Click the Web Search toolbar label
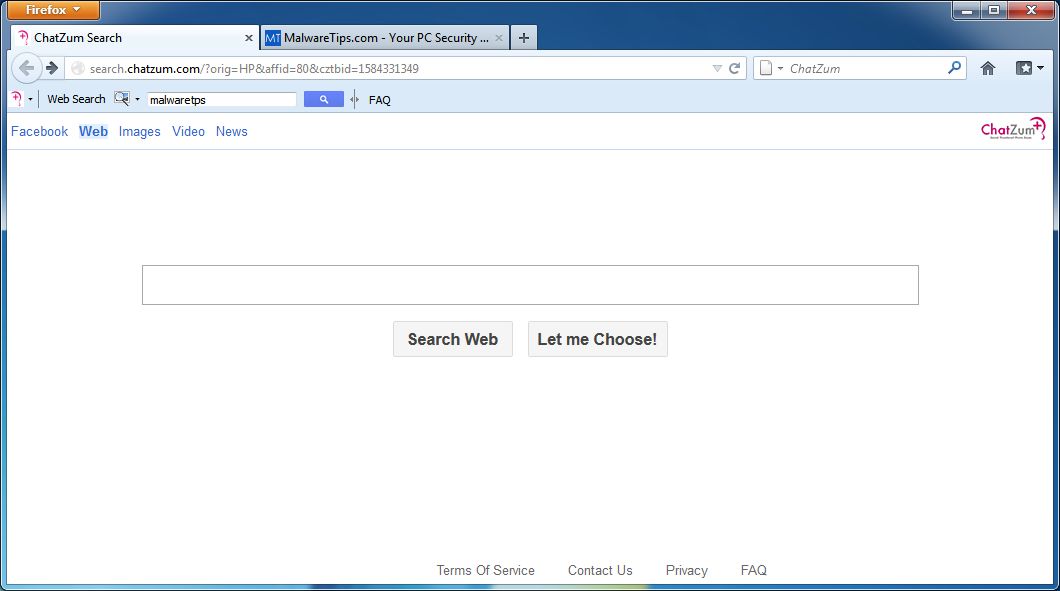This screenshot has height=591, width=1060. point(76,99)
